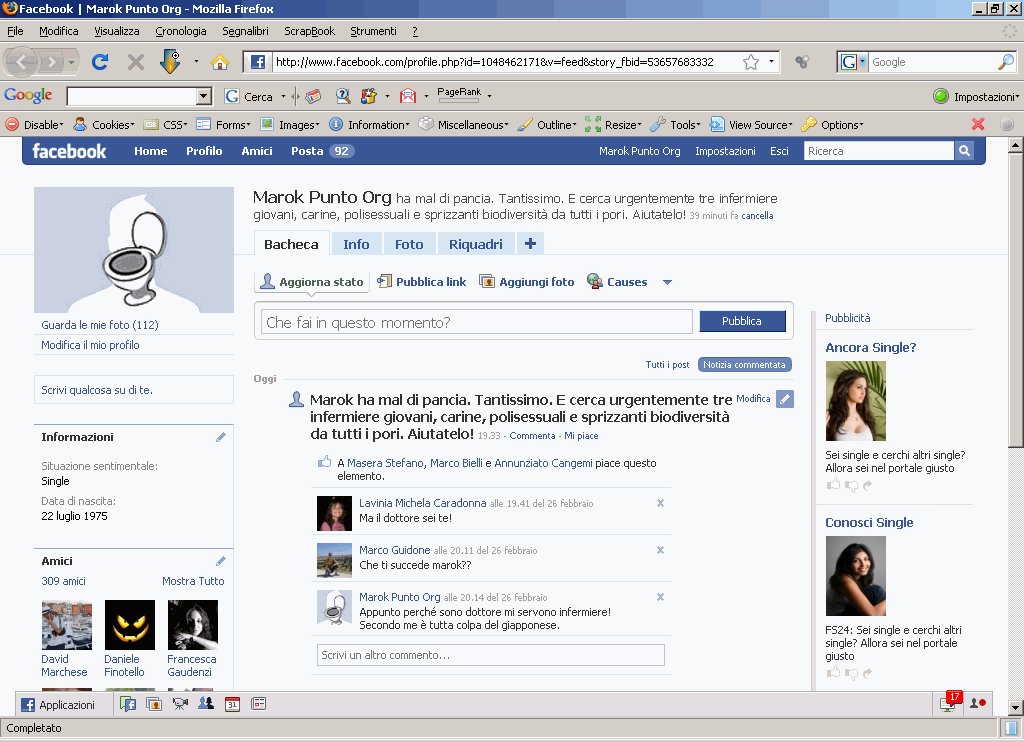This screenshot has height=742, width=1024.
Task: Bookmark this page with the star icon
Action: 751,62
